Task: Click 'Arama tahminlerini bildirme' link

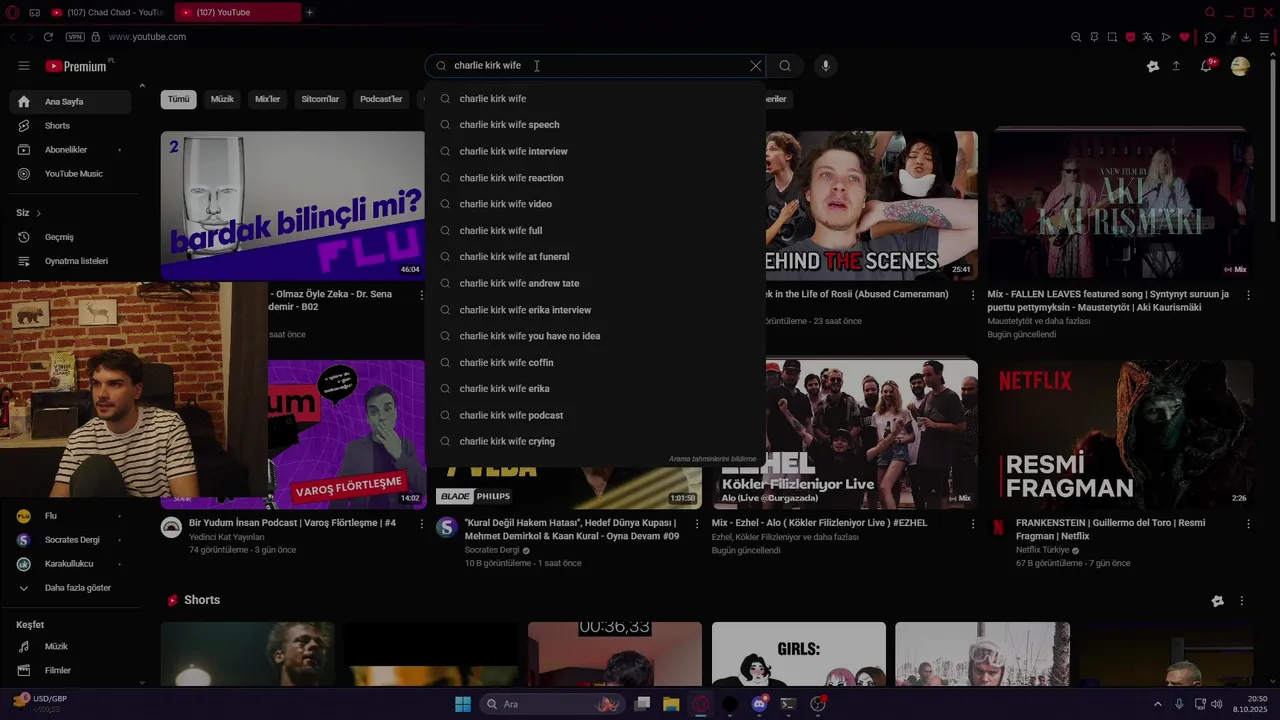Action: [712, 459]
